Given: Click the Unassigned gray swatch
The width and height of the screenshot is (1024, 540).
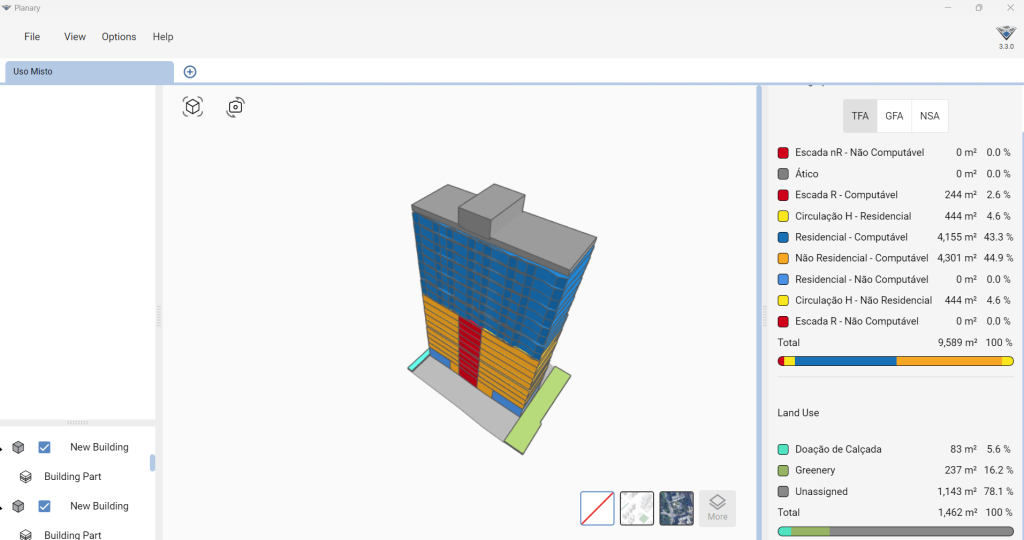Looking at the screenshot, I should [783, 492].
